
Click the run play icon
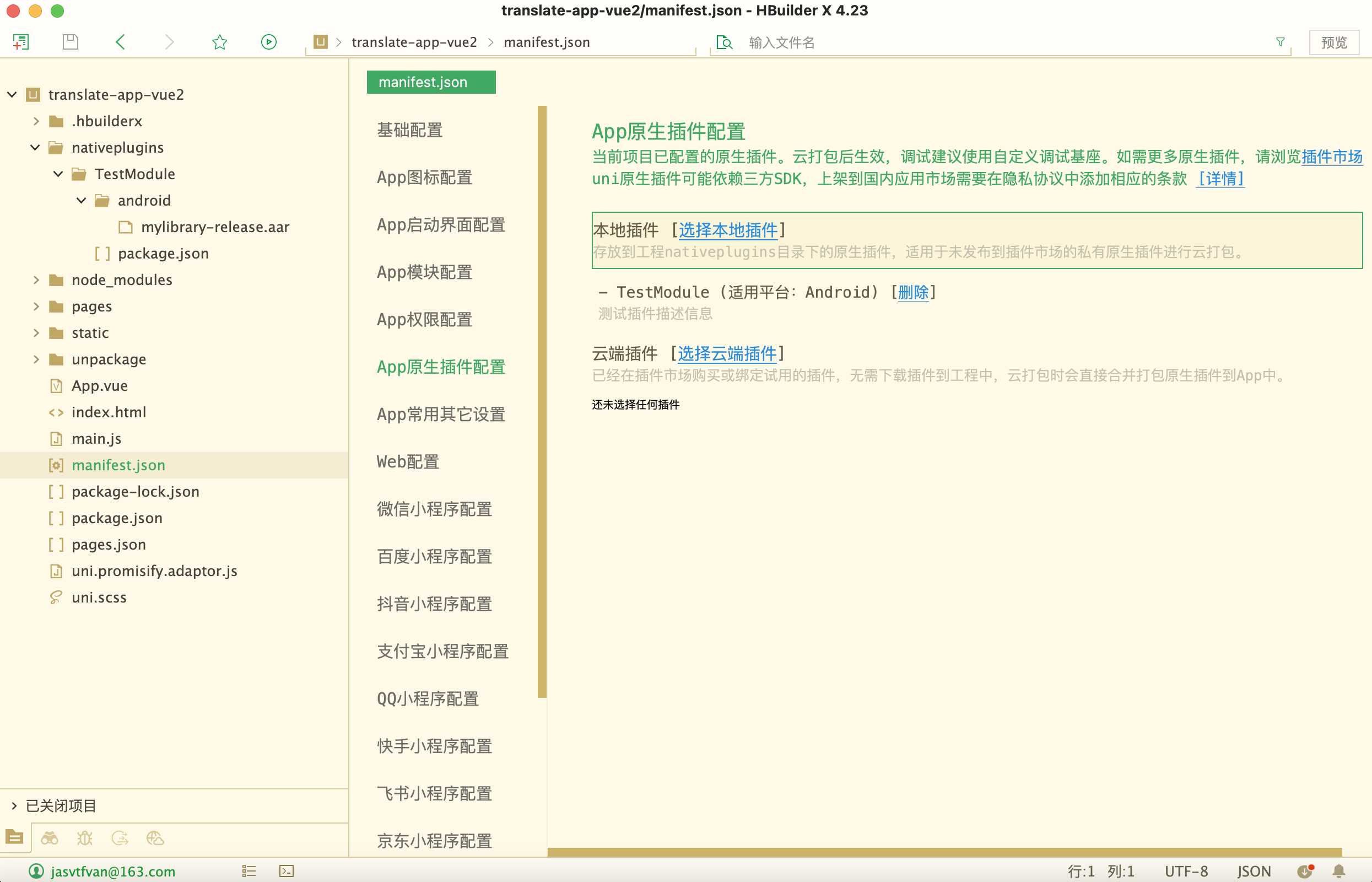[x=268, y=42]
